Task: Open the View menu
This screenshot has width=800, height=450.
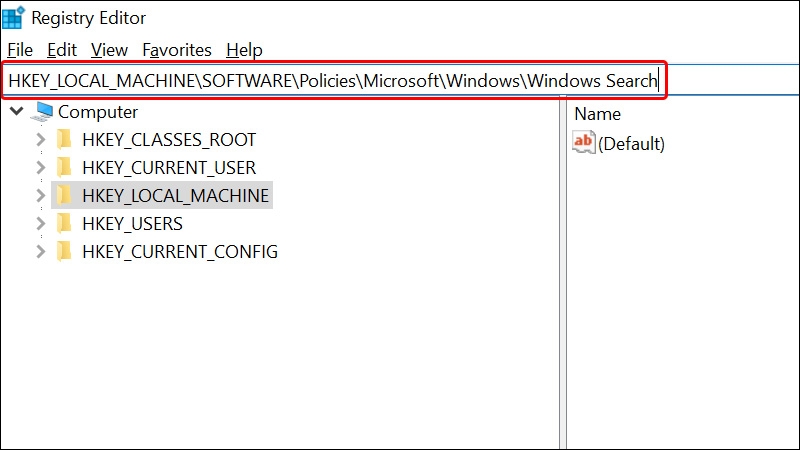Action: click(x=109, y=50)
